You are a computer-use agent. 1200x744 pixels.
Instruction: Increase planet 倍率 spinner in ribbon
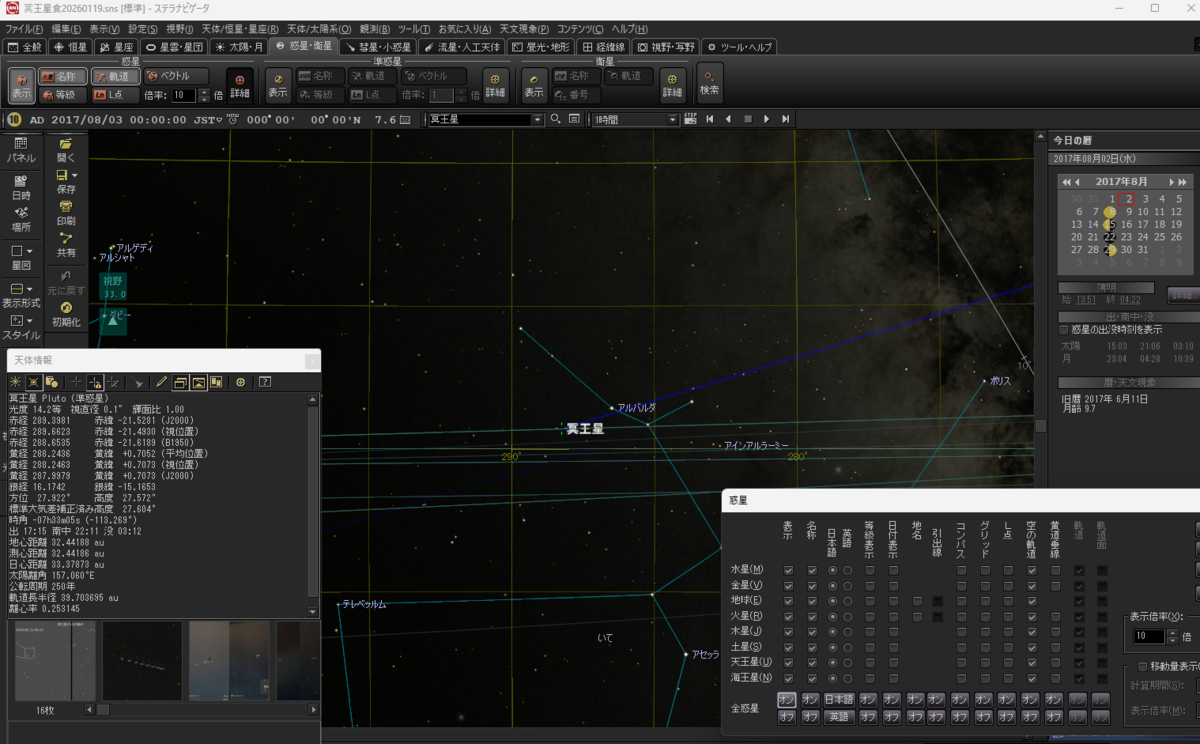[x=204, y=92]
